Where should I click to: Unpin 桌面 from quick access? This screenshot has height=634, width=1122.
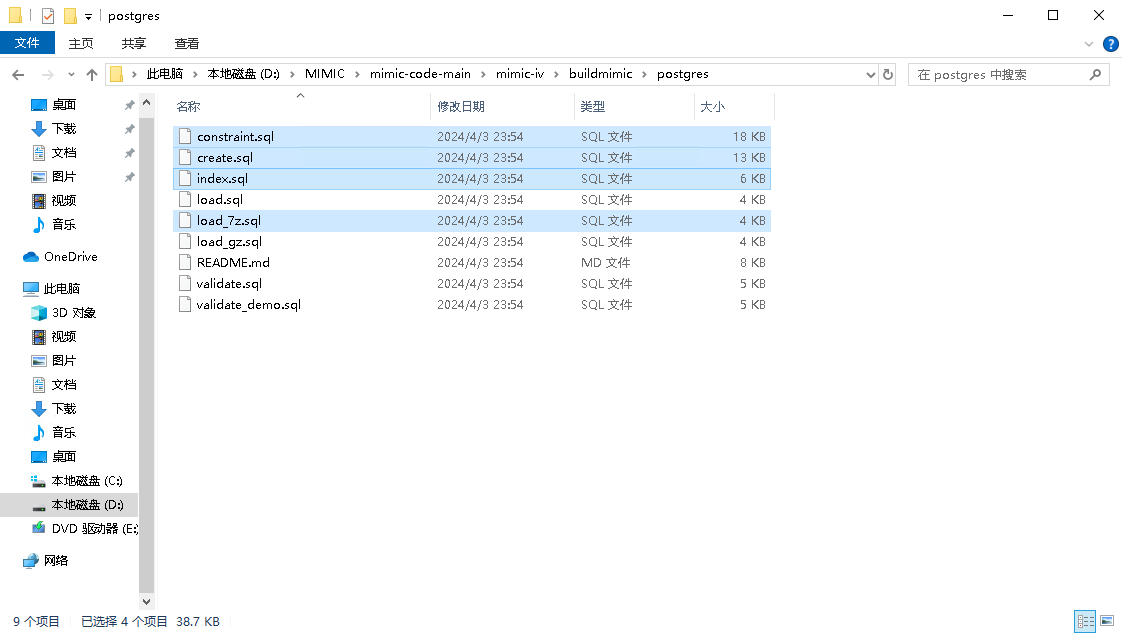pos(129,105)
